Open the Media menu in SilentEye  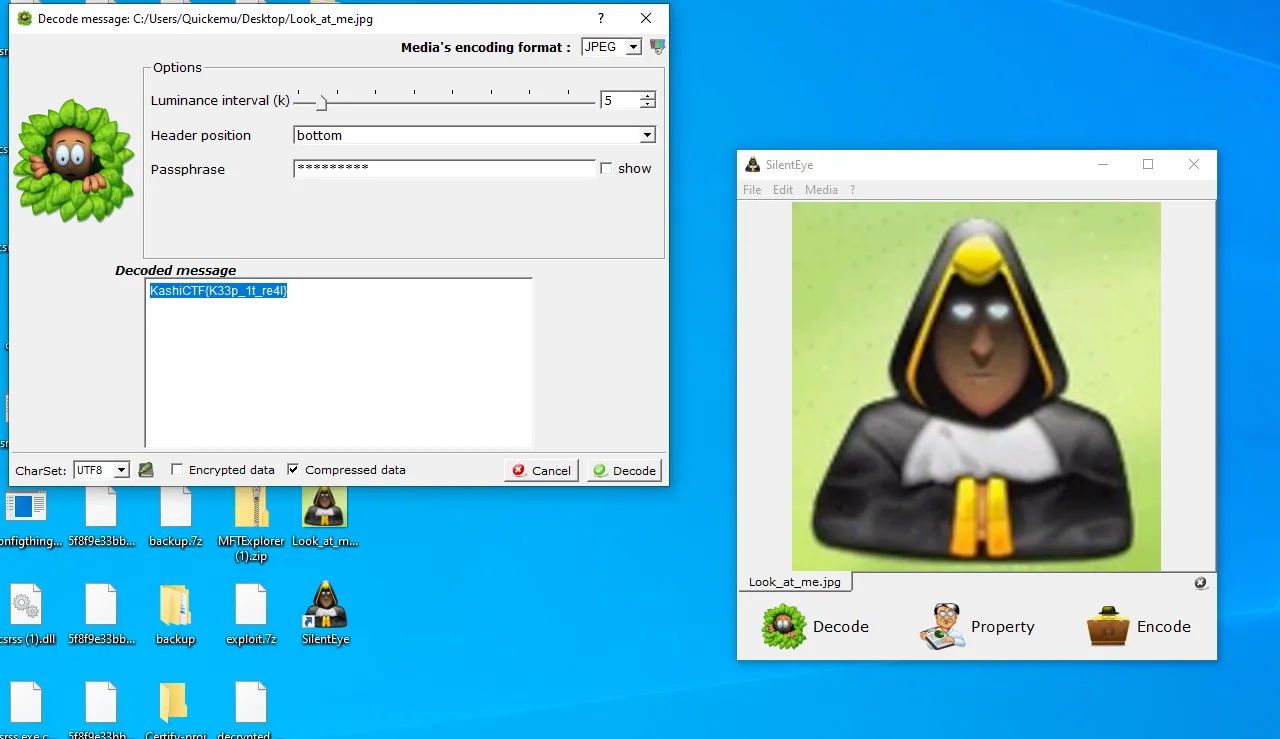tap(821, 190)
